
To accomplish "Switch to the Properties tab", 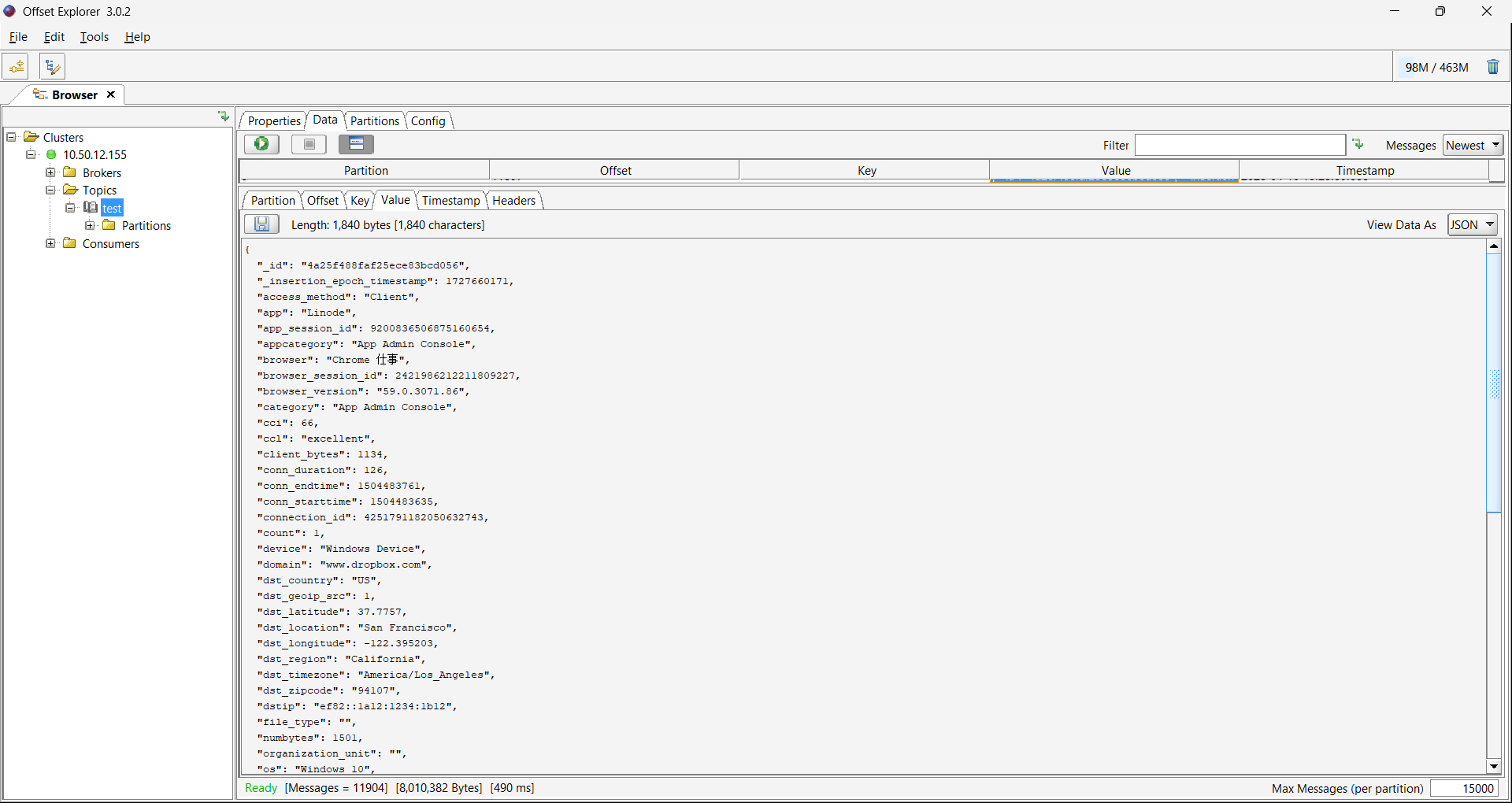I will (x=274, y=120).
